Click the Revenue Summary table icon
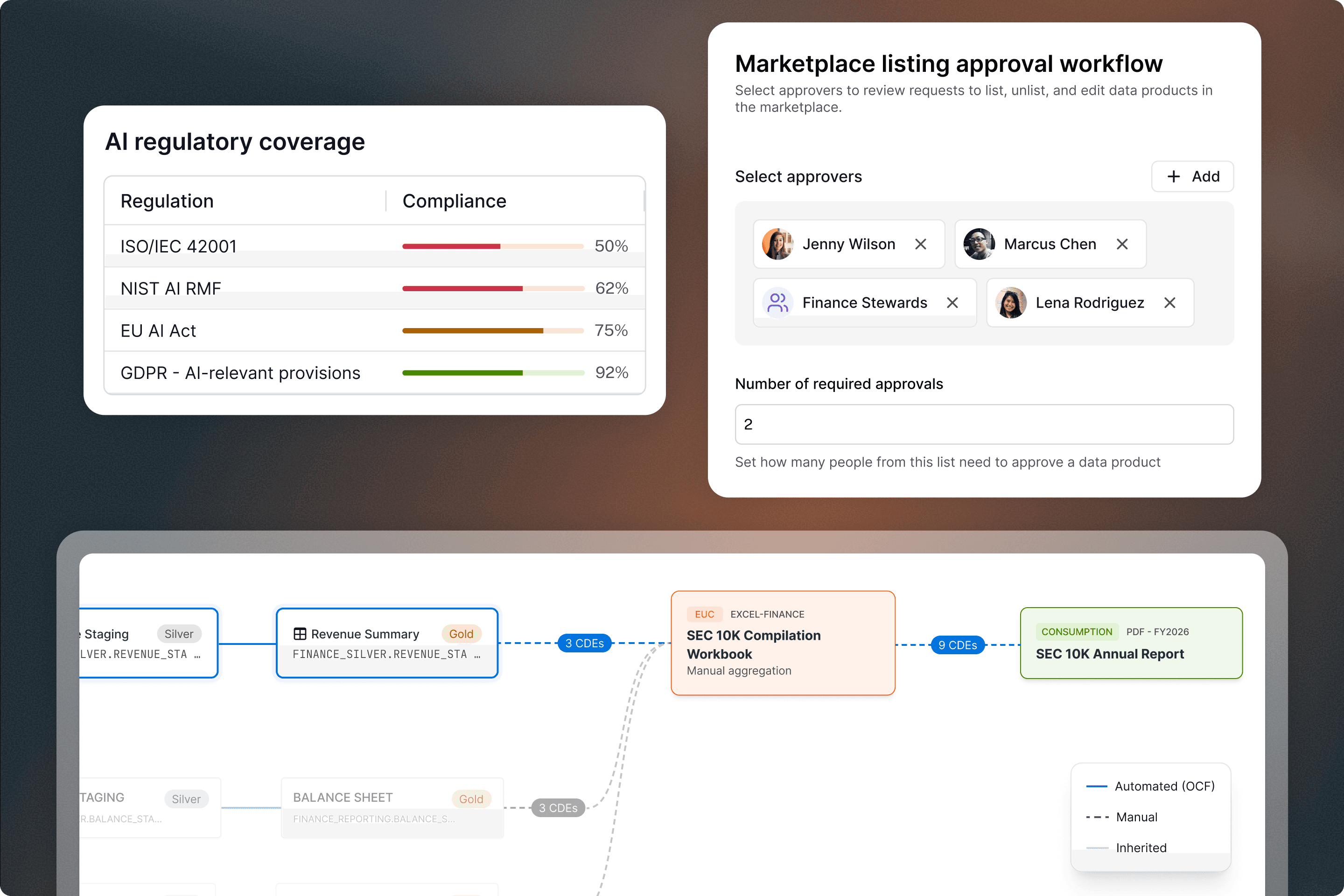This screenshot has height=896, width=1344. coord(300,634)
